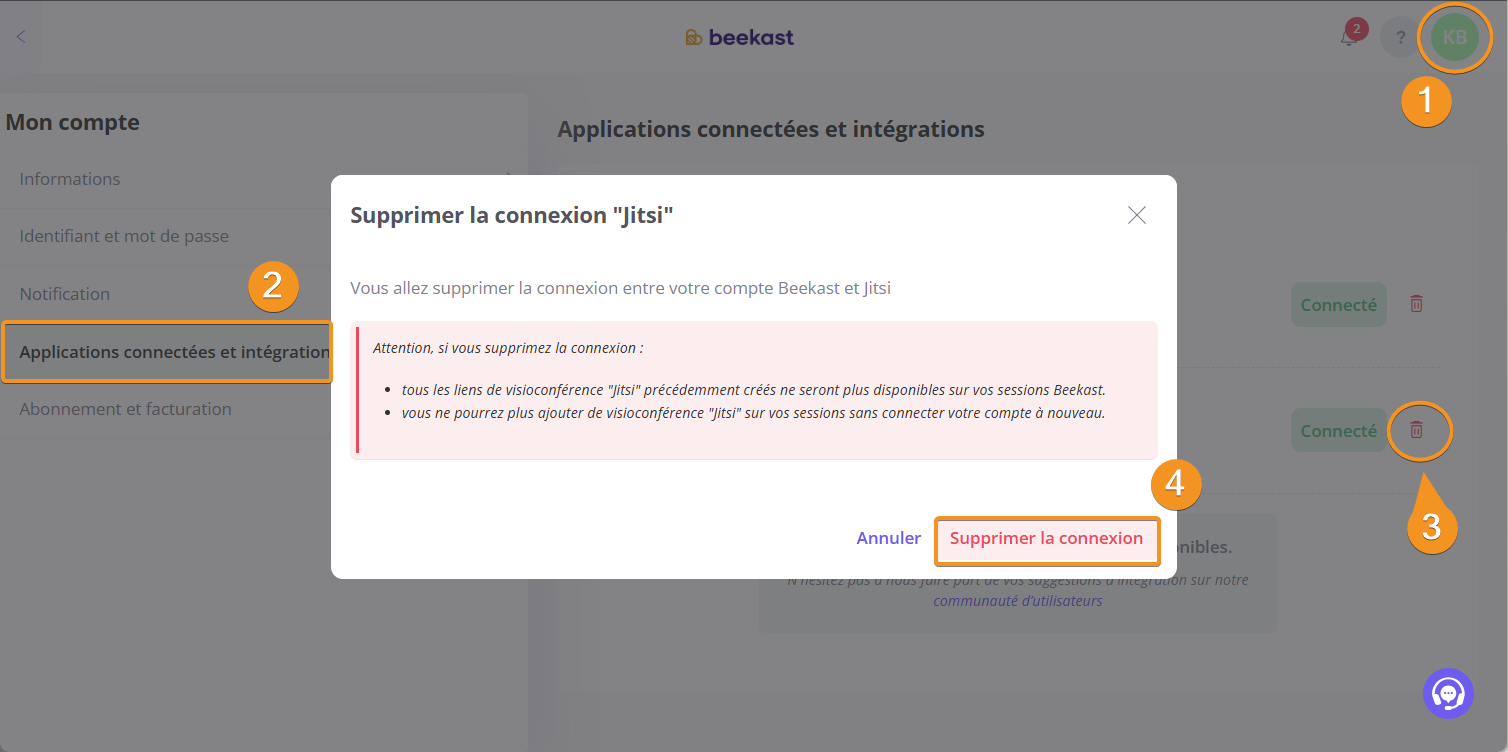Follow the communauté d'utilisateurs link
Image resolution: width=1508 pixels, height=752 pixels.
(1018, 601)
